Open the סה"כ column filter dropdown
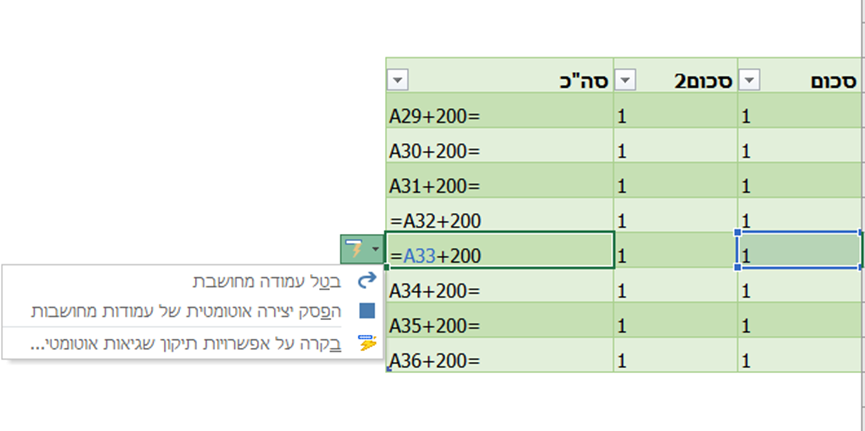 click(x=397, y=80)
